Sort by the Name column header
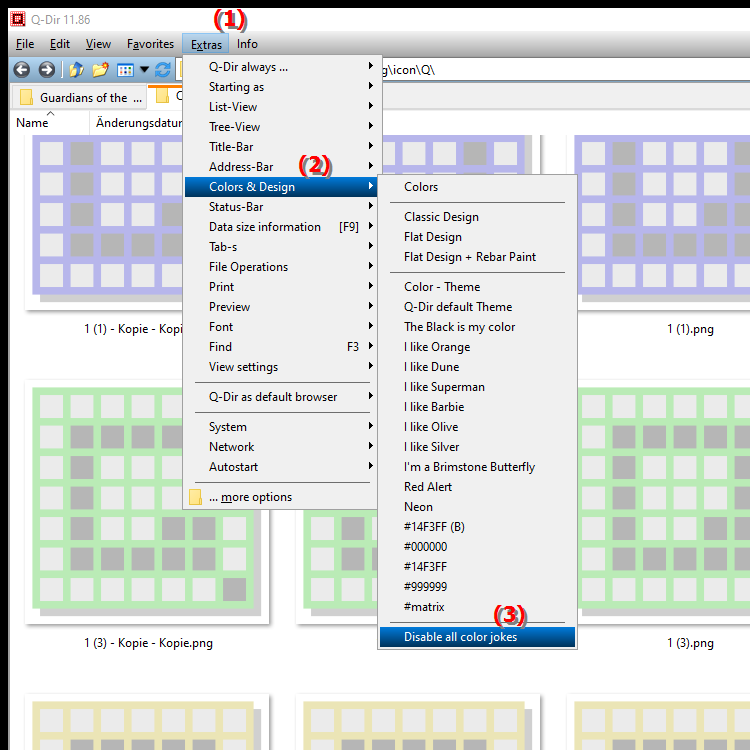 click(49, 123)
